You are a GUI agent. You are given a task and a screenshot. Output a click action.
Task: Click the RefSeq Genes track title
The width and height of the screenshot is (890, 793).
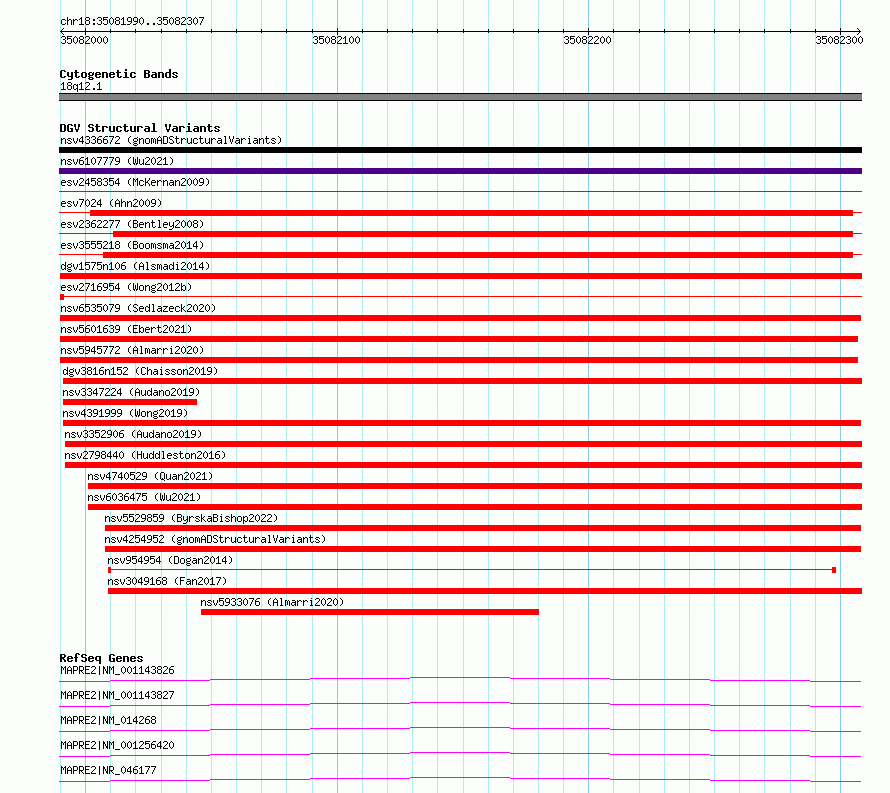[101, 658]
